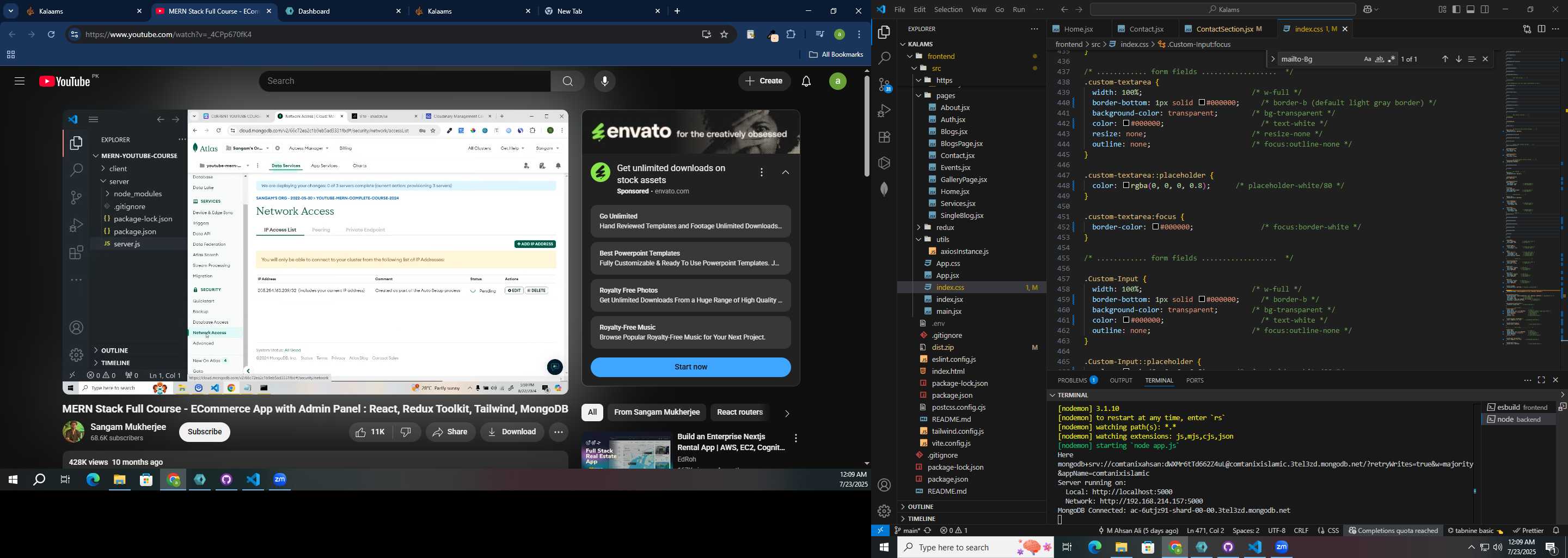
Task: Open the MongoDB leaf icon in activity bar
Action: tap(884, 189)
